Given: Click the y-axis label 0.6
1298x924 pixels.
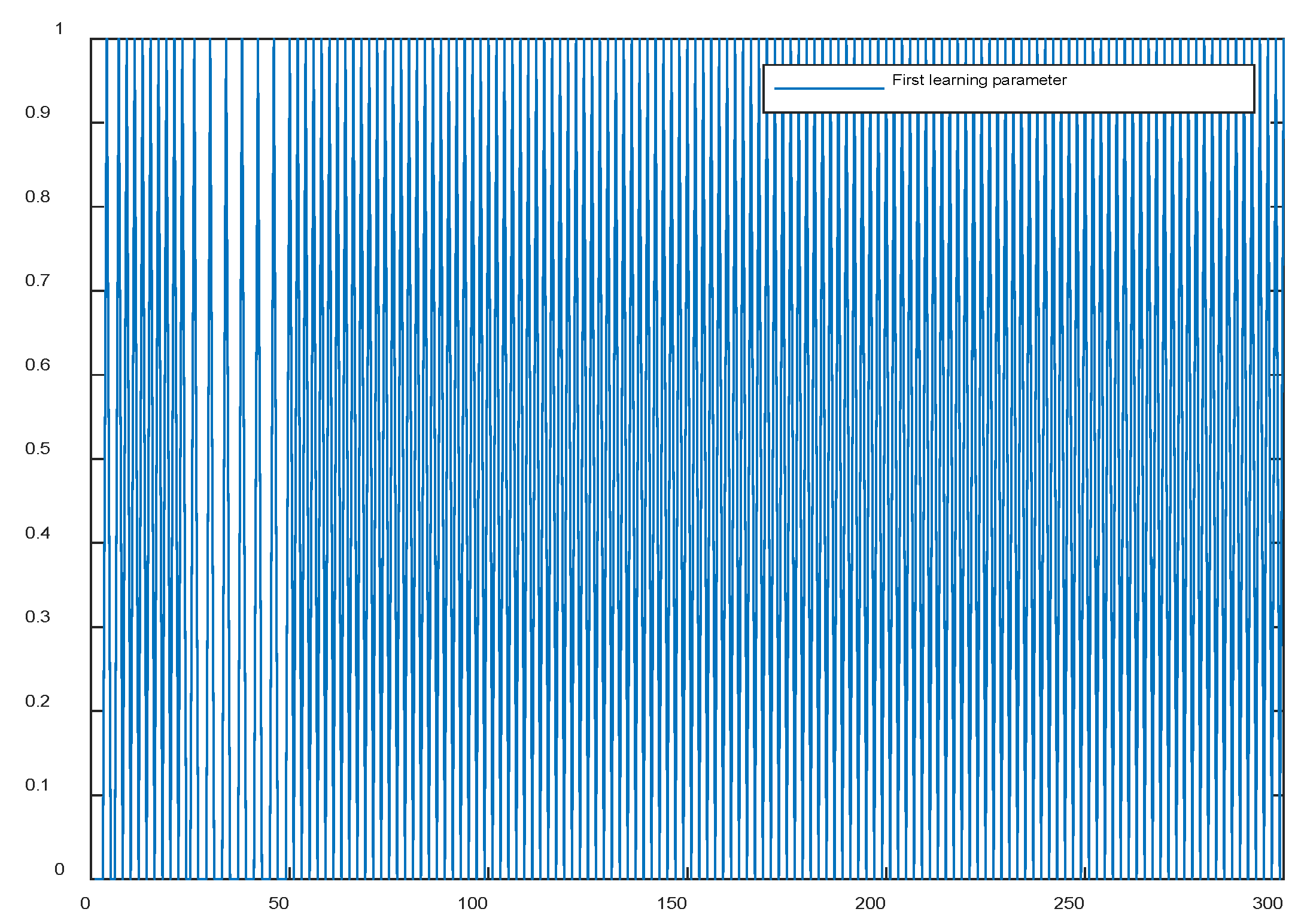Looking at the screenshot, I should (x=37, y=365).
